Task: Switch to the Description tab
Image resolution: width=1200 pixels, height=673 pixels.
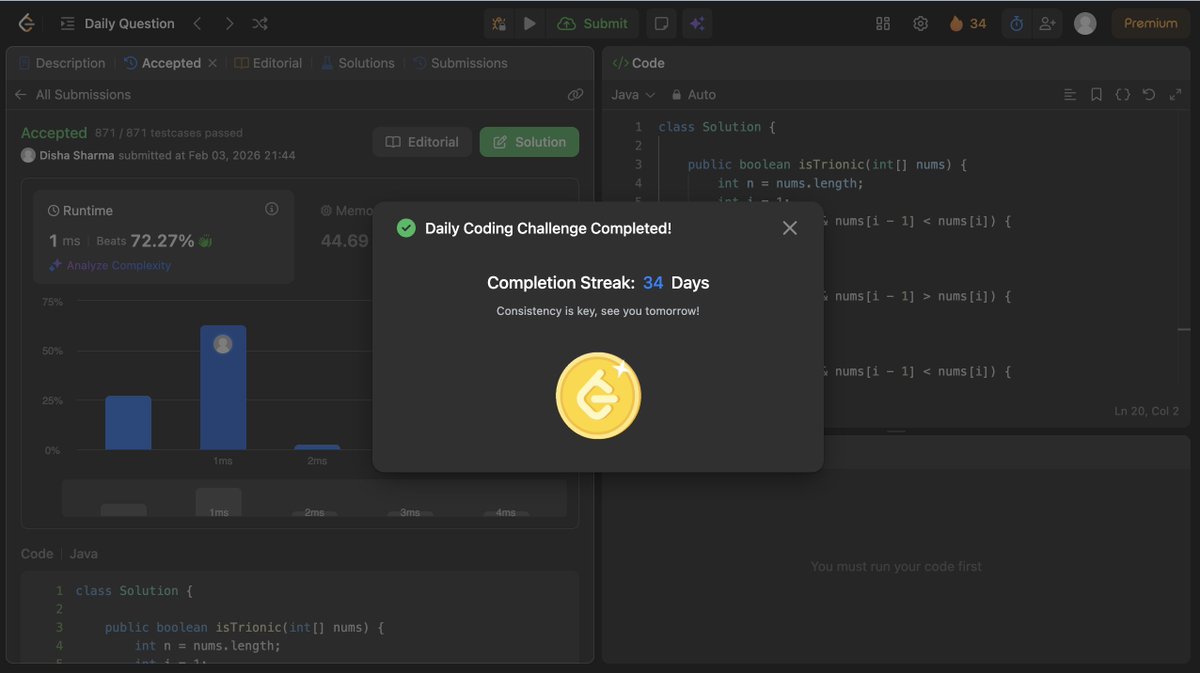Action: pyautogui.click(x=62, y=63)
